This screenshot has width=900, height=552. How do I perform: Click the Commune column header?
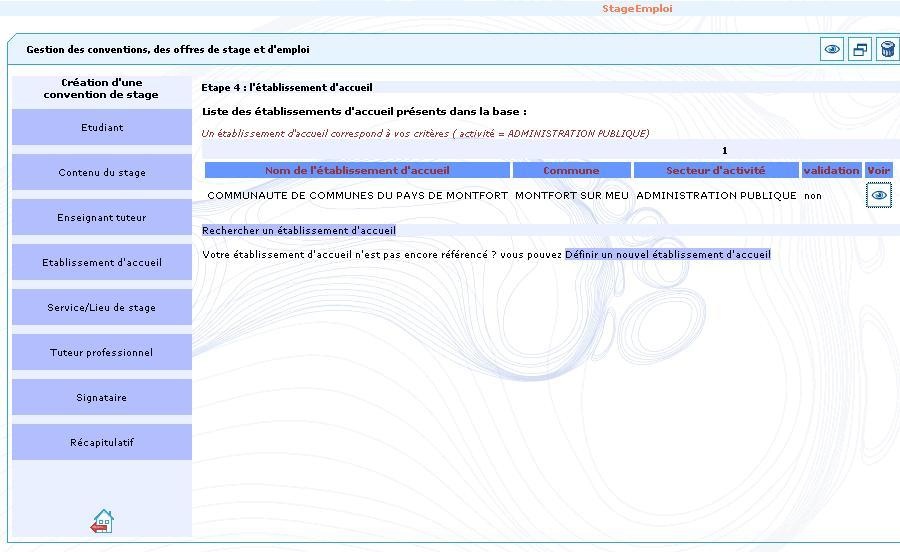[571, 171]
